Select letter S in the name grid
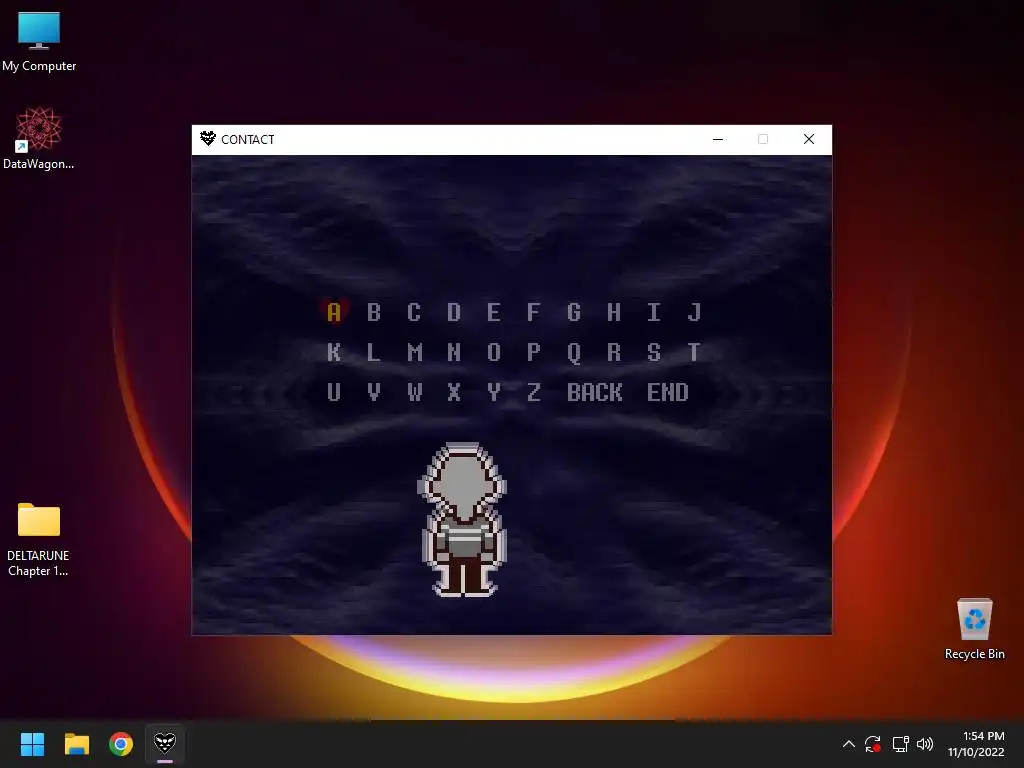This screenshot has height=768, width=1024. pyautogui.click(x=654, y=352)
